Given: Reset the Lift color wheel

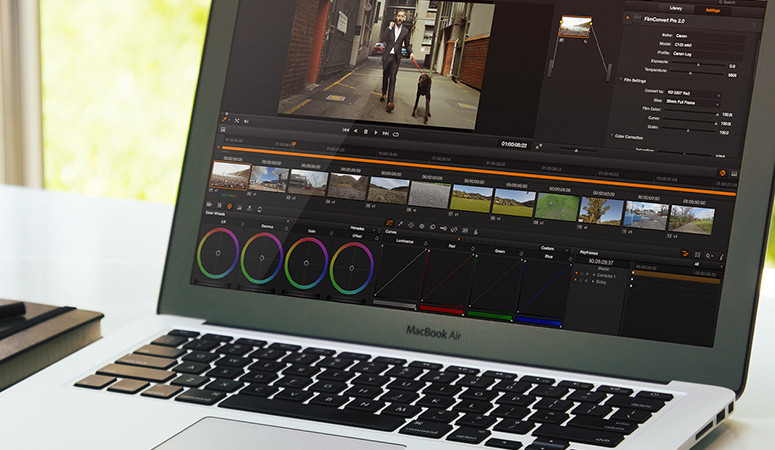Looking at the screenshot, I should click(243, 224).
